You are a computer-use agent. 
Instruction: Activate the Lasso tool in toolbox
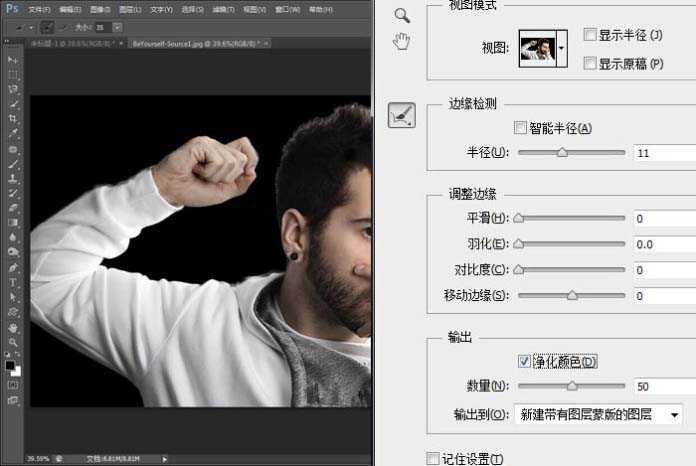(x=13, y=89)
